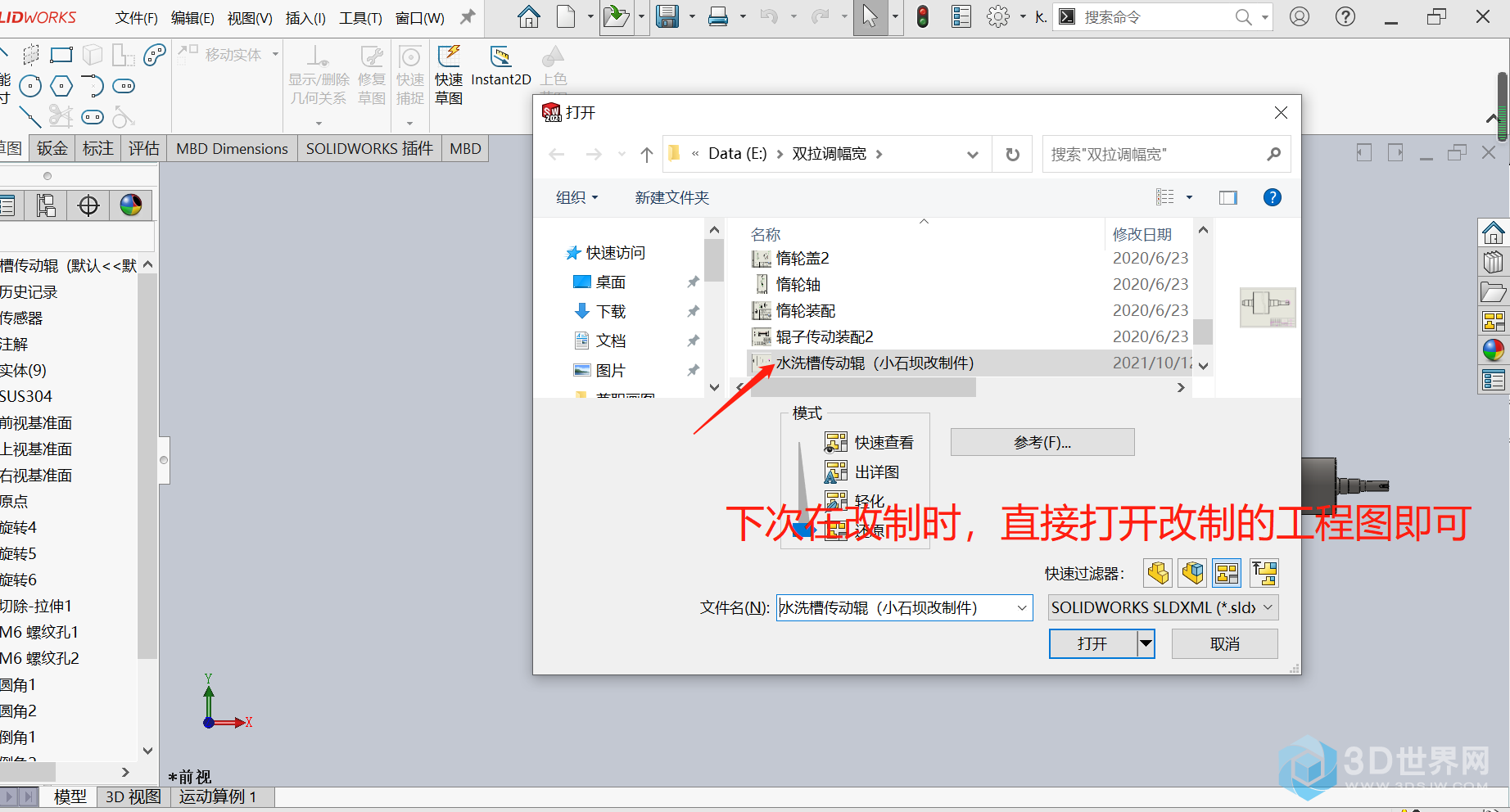The image size is (1510, 812).
Task: Click the file list vertical scrollbar thumb
Action: 1203,332
